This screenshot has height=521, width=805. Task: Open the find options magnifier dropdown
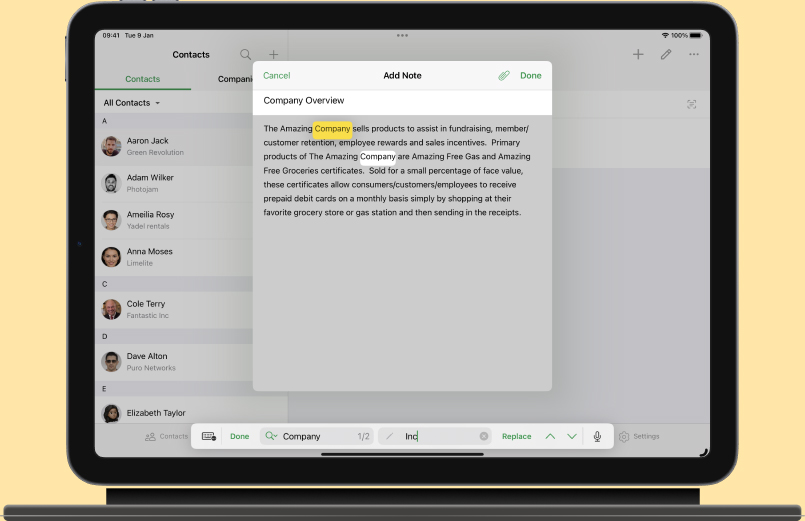click(x=271, y=437)
